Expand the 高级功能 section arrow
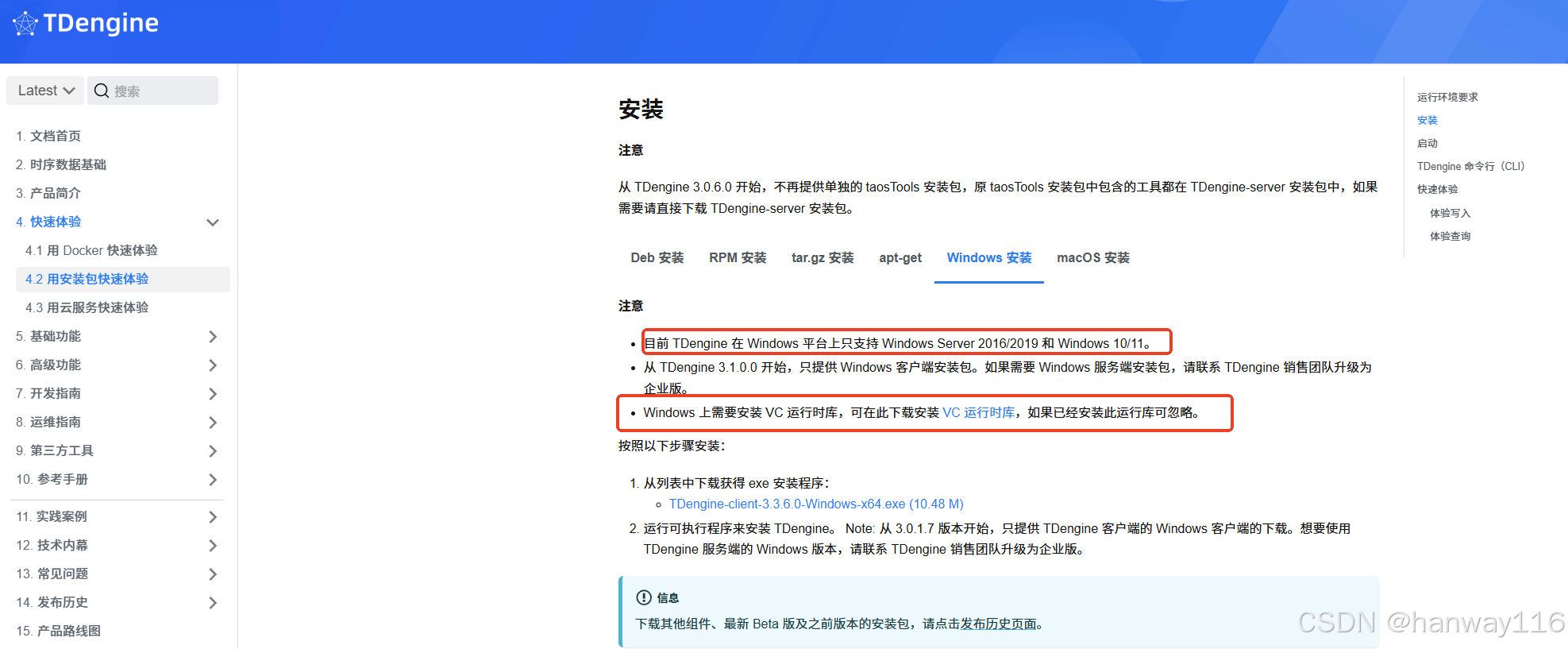The width and height of the screenshot is (1568, 649). 213,365
